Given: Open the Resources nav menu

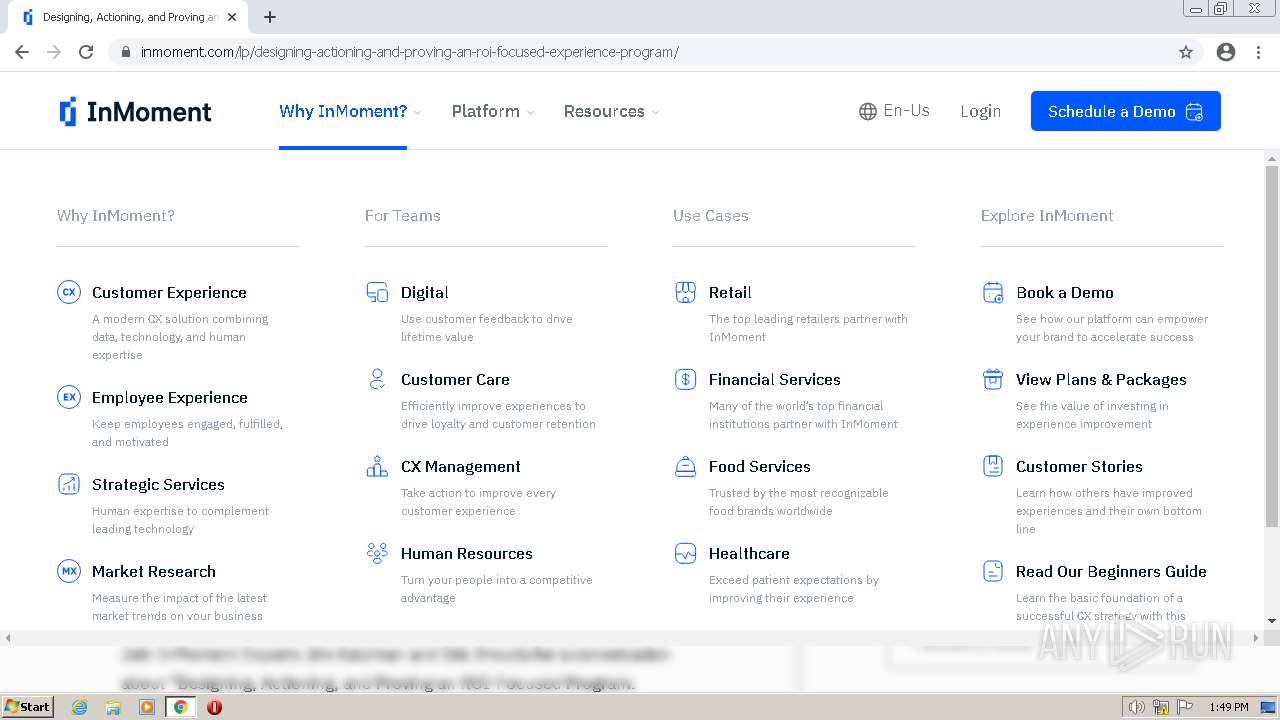Looking at the screenshot, I should pyautogui.click(x=604, y=111).
